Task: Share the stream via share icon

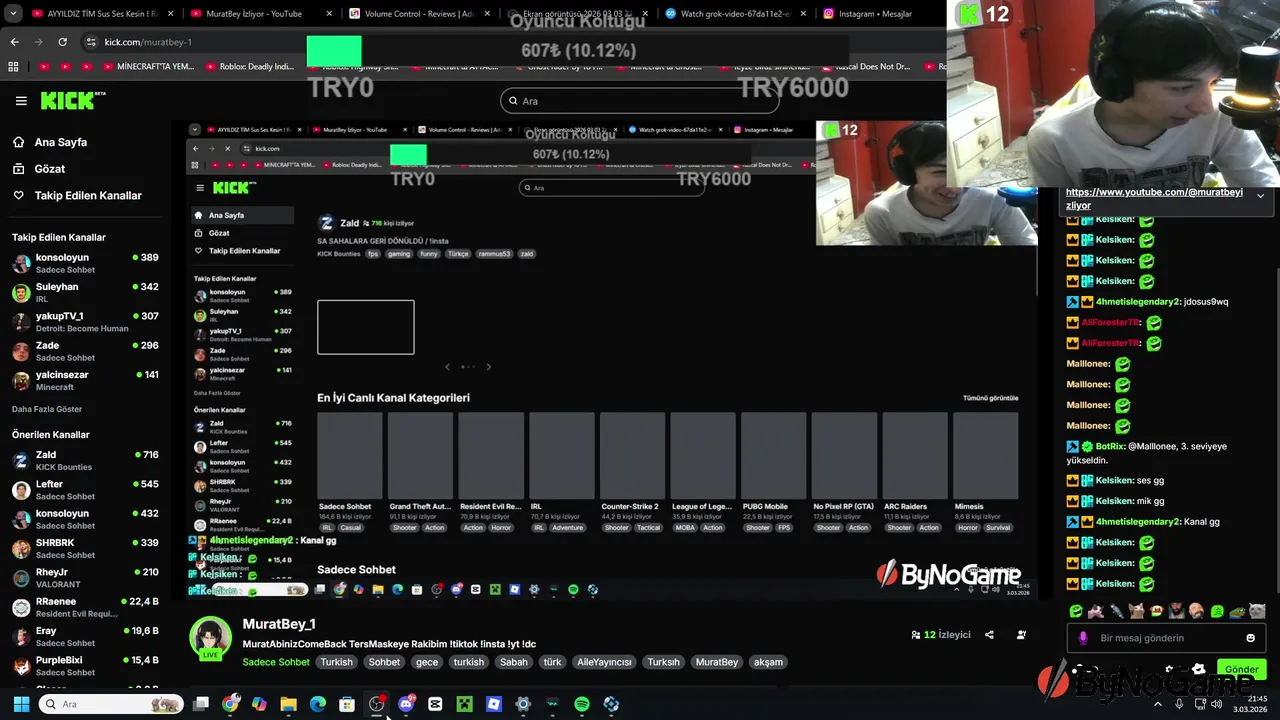Action: [989, 635]
